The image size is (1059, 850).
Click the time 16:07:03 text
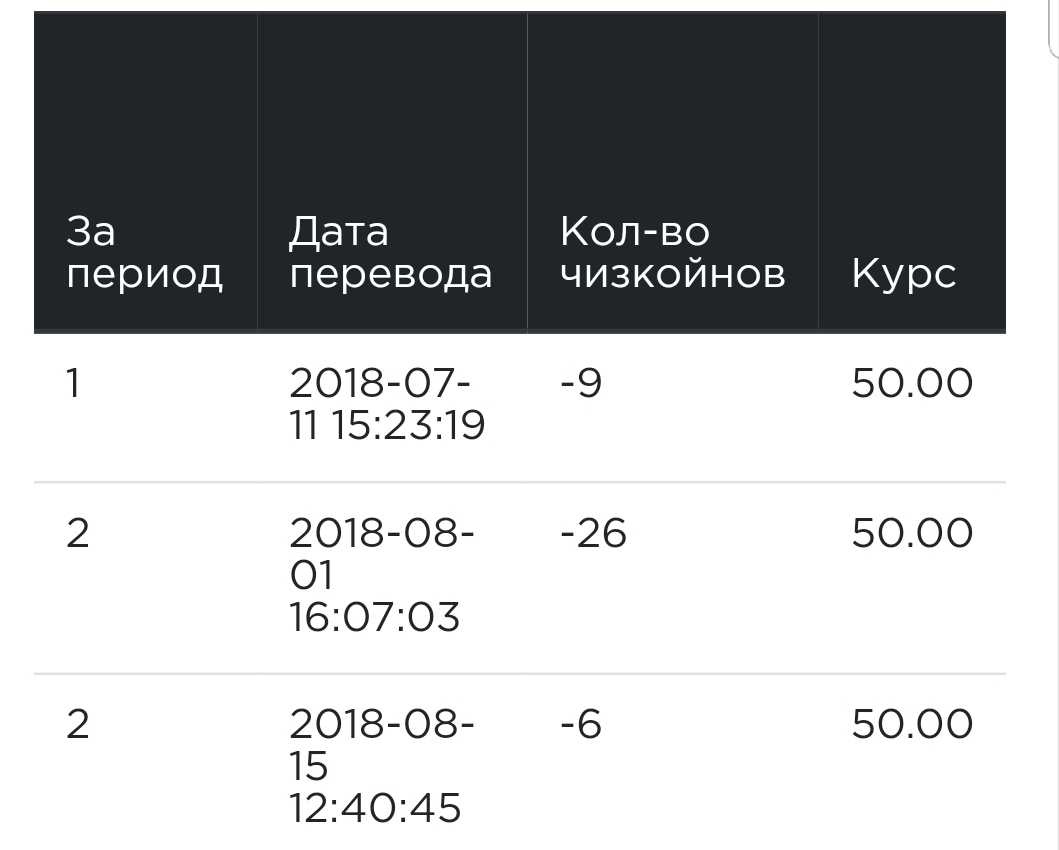click(x=374, y=617)
